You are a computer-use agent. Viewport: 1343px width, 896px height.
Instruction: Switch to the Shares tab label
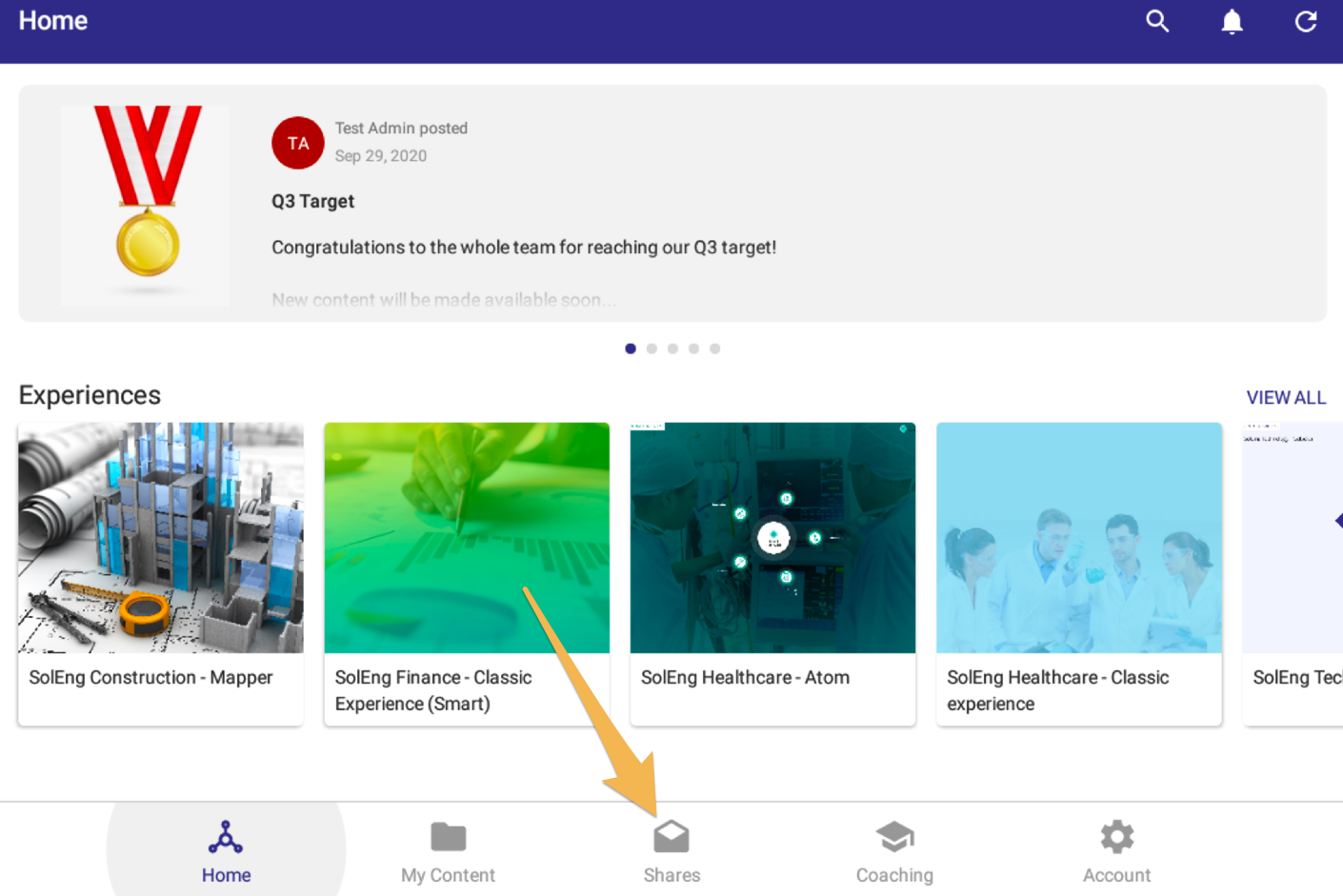tap(671, 875)
